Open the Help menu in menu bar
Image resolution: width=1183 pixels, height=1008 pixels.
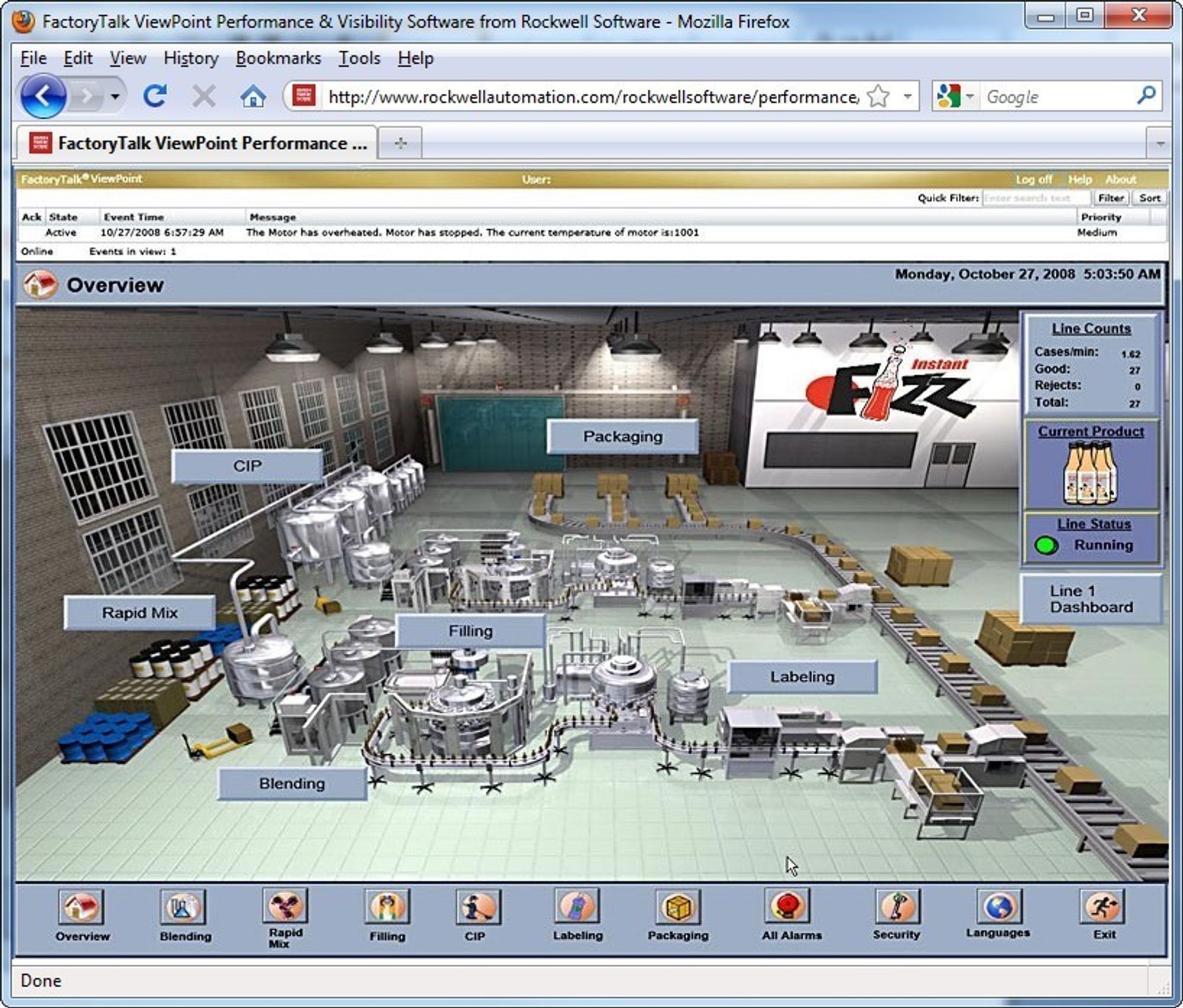click(x=415, y=58)
